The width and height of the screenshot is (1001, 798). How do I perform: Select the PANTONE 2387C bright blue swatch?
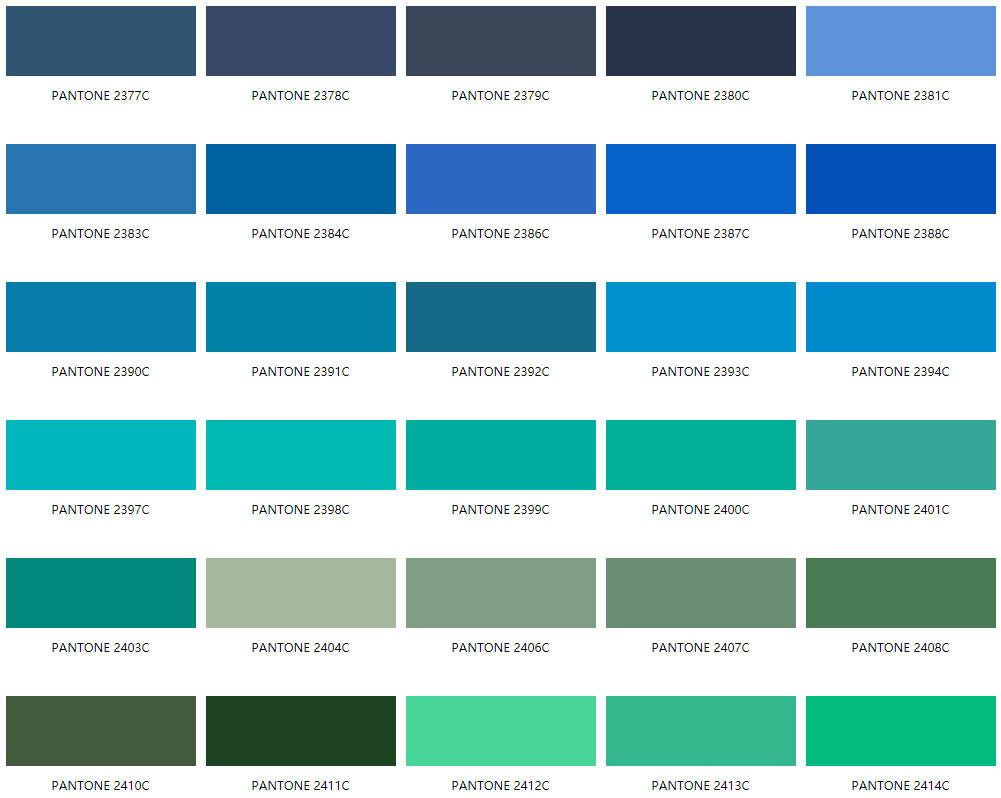[x=700, y=179]
